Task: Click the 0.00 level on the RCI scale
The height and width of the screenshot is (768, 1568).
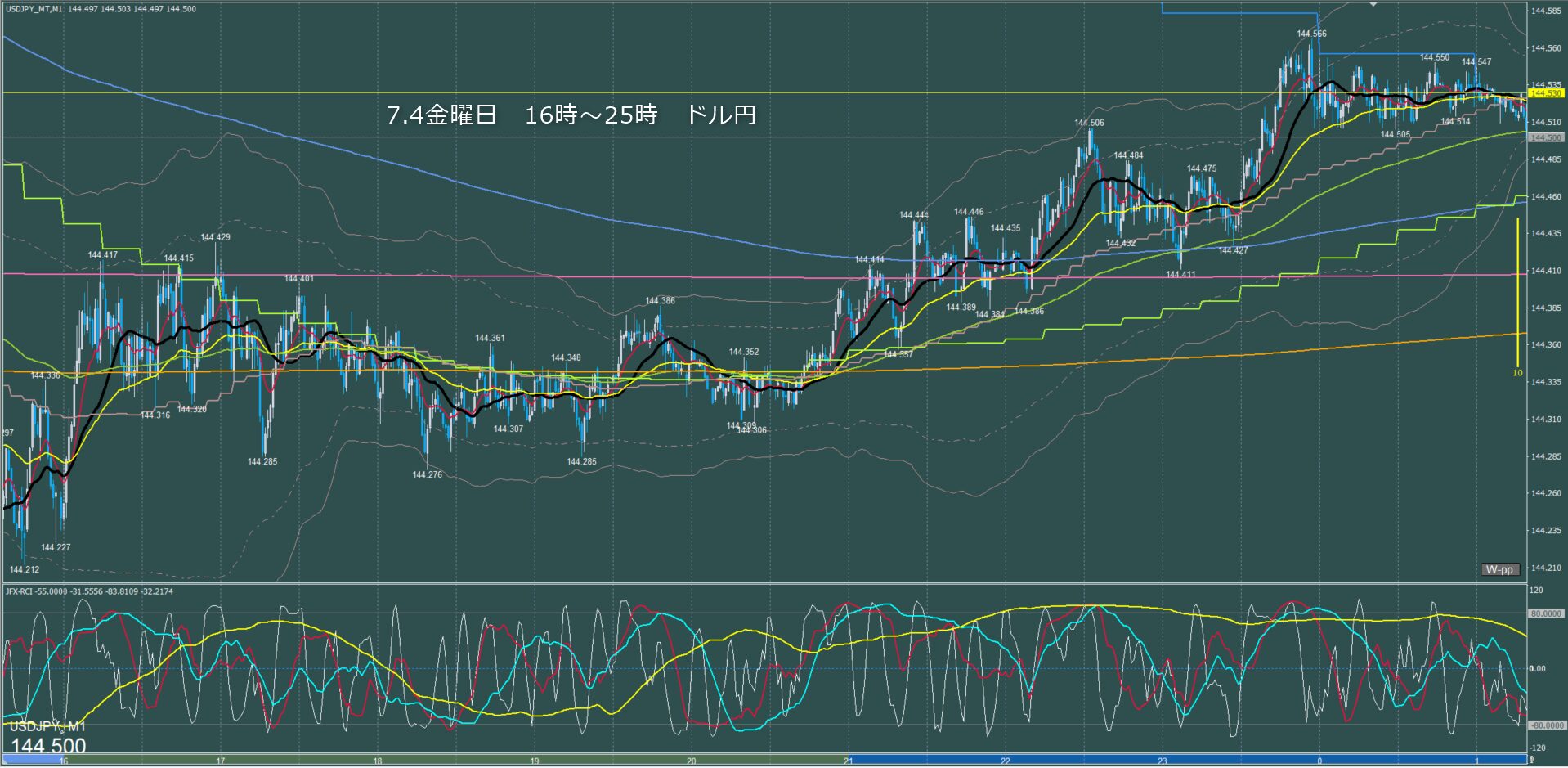Action: 1538,669
